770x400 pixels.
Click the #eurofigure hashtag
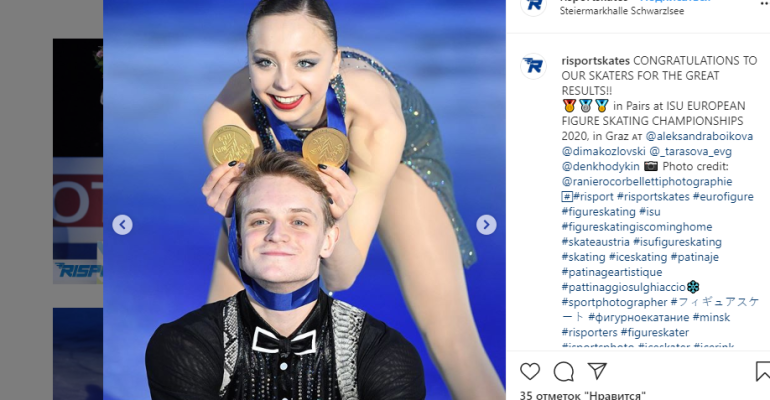(x=723, y=197)
